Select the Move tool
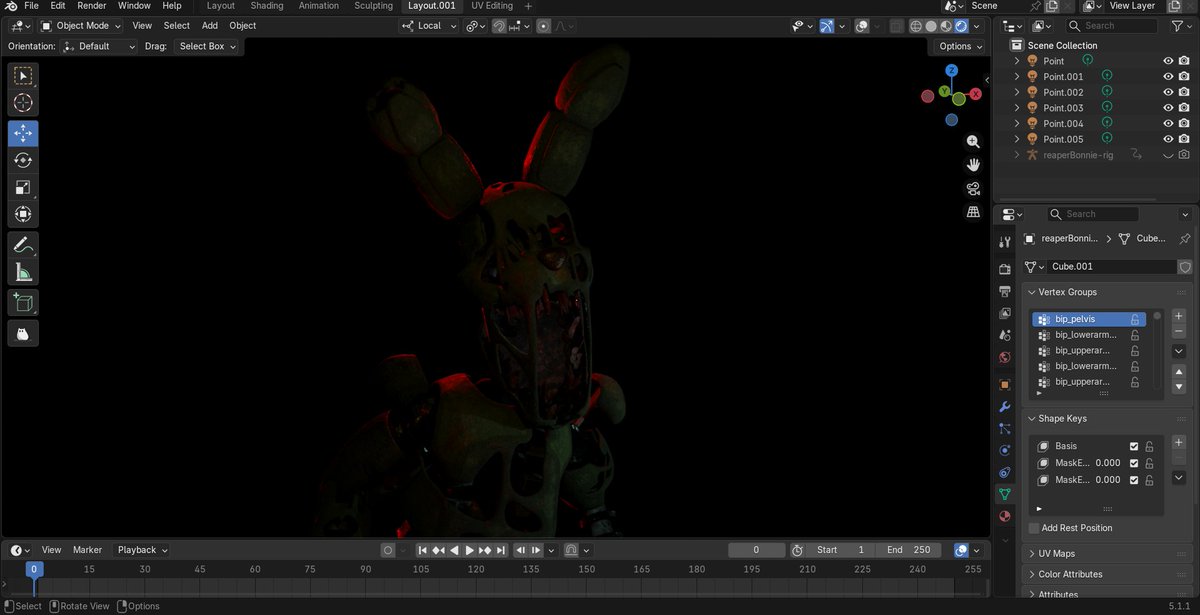The width and height of the screenshot is (1200, 615). coord(23,133)
